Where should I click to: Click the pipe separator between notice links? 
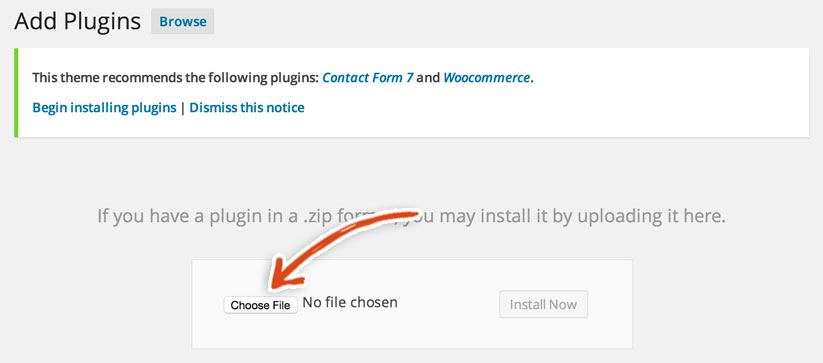tap(183, 108)
